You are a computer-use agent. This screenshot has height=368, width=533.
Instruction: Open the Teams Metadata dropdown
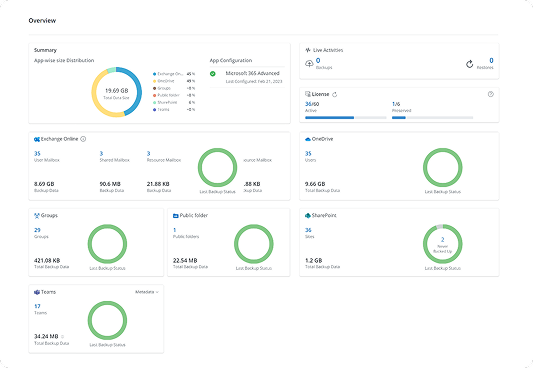point(147,292)
